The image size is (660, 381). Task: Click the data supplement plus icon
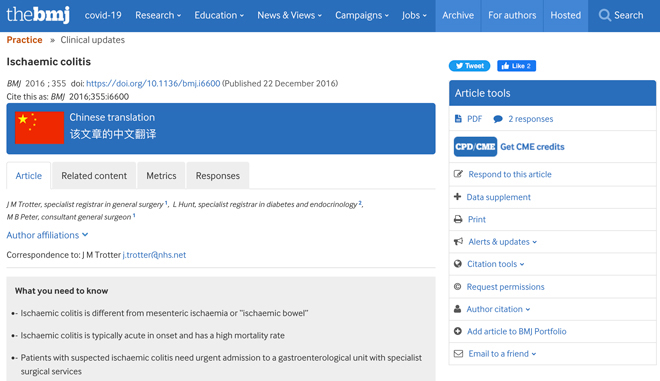458,197
